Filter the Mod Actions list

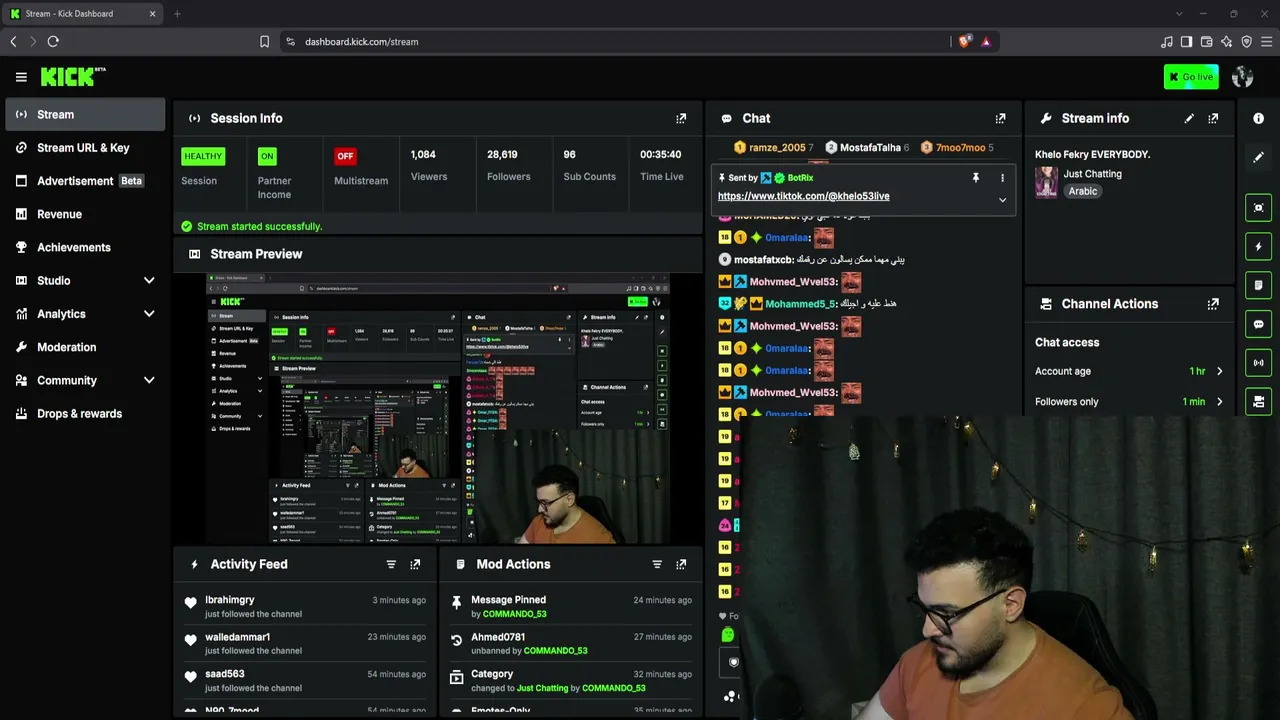tap(657, 564)
